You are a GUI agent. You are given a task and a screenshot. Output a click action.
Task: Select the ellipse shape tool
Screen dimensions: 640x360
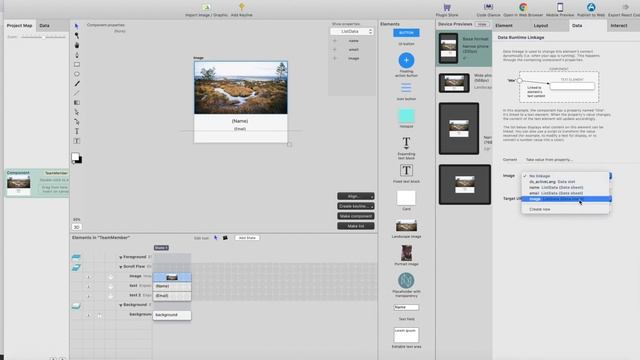[x=76, y=74]
